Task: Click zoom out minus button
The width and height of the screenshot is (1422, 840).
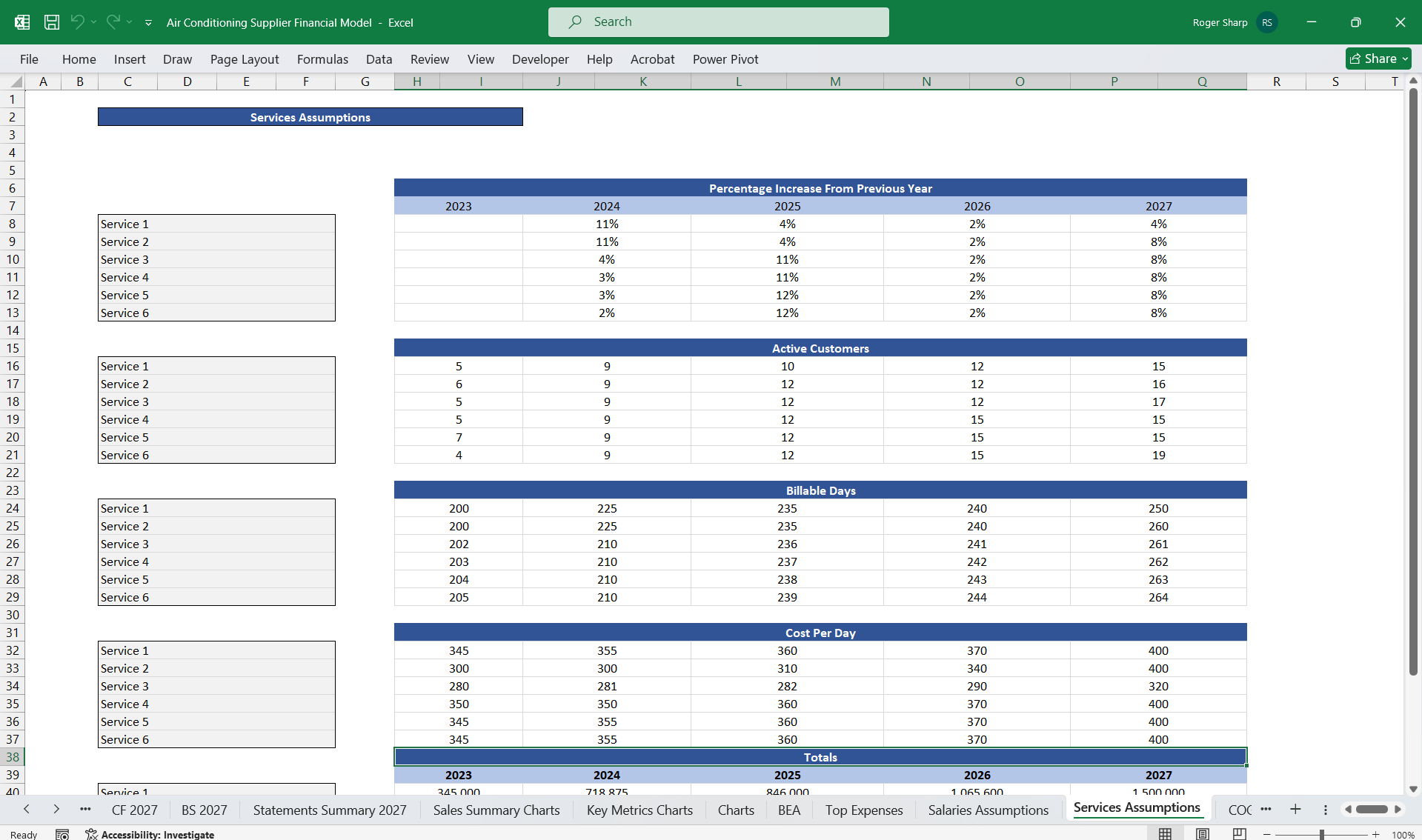Action: tap(1266, 835)
